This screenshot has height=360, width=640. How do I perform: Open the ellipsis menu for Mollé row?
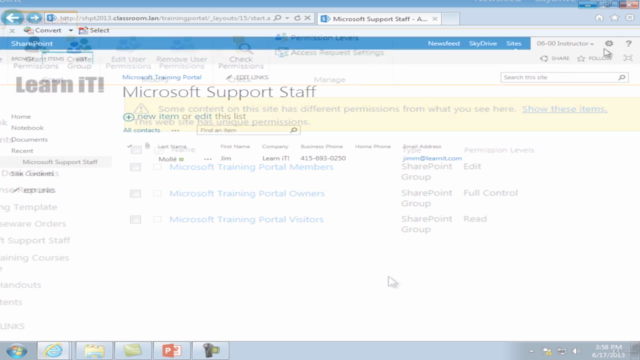coord(208,159)
